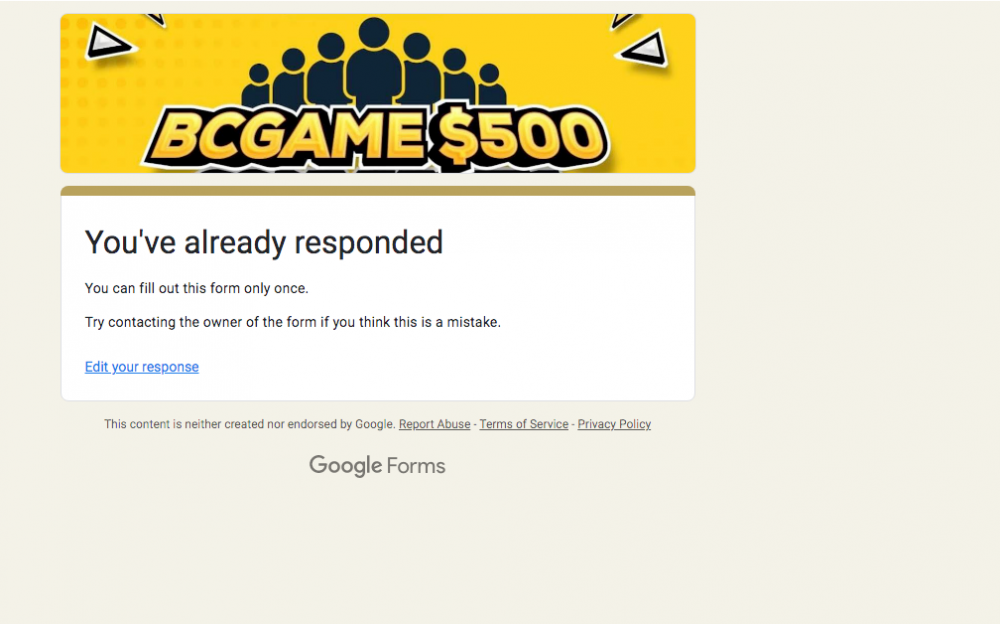Click the "Try contacting the owner" sentence
This screenshot has height=624, width=1000.
pos(292,322)
